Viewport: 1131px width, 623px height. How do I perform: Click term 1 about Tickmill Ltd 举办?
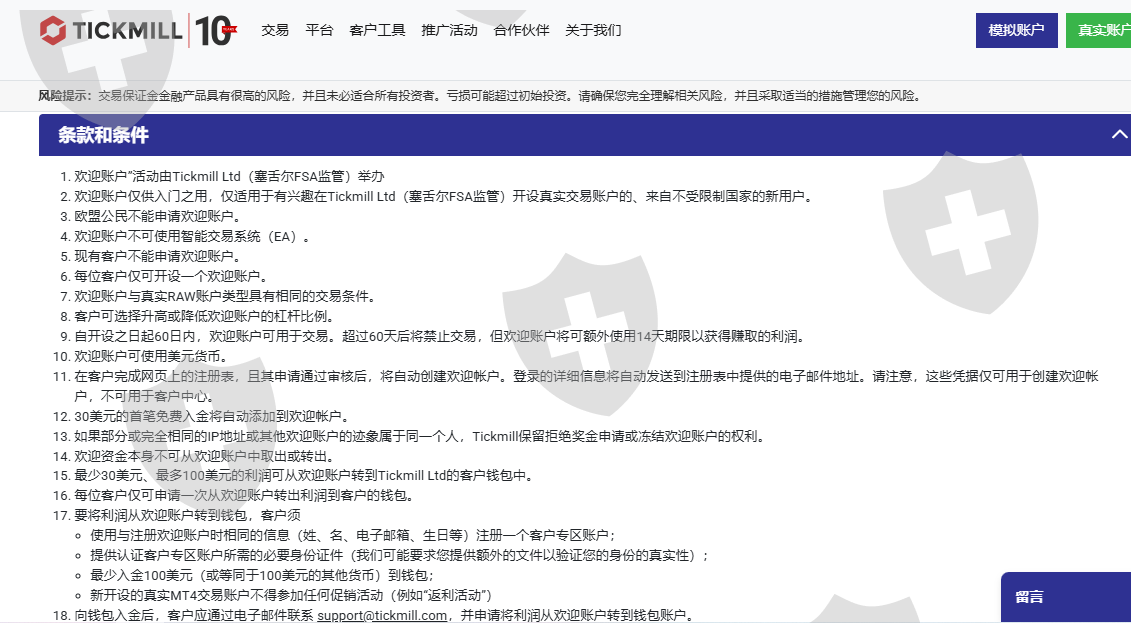coord(229,176)
